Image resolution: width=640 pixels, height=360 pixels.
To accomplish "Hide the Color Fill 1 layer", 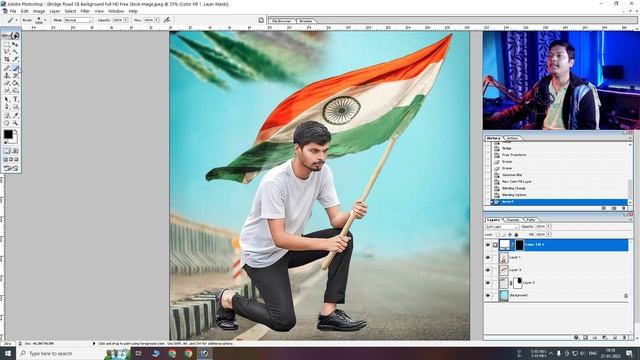I will click(488, 245).
